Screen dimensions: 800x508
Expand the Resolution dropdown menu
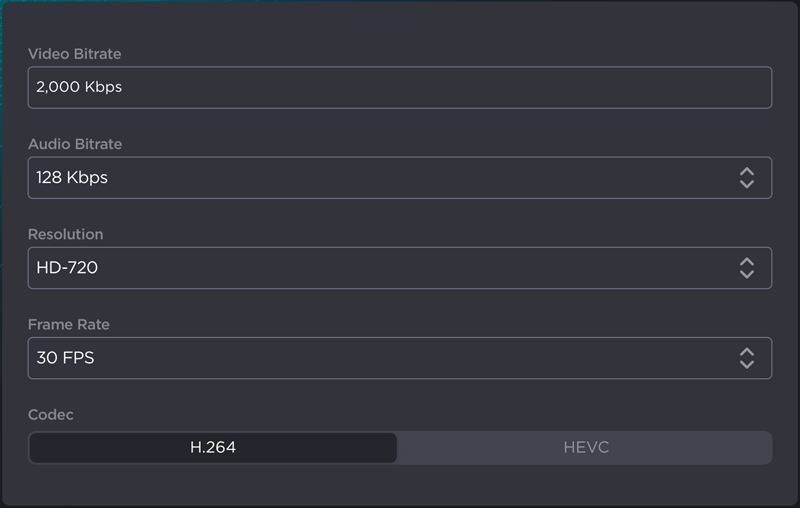(x=400, y=268)
